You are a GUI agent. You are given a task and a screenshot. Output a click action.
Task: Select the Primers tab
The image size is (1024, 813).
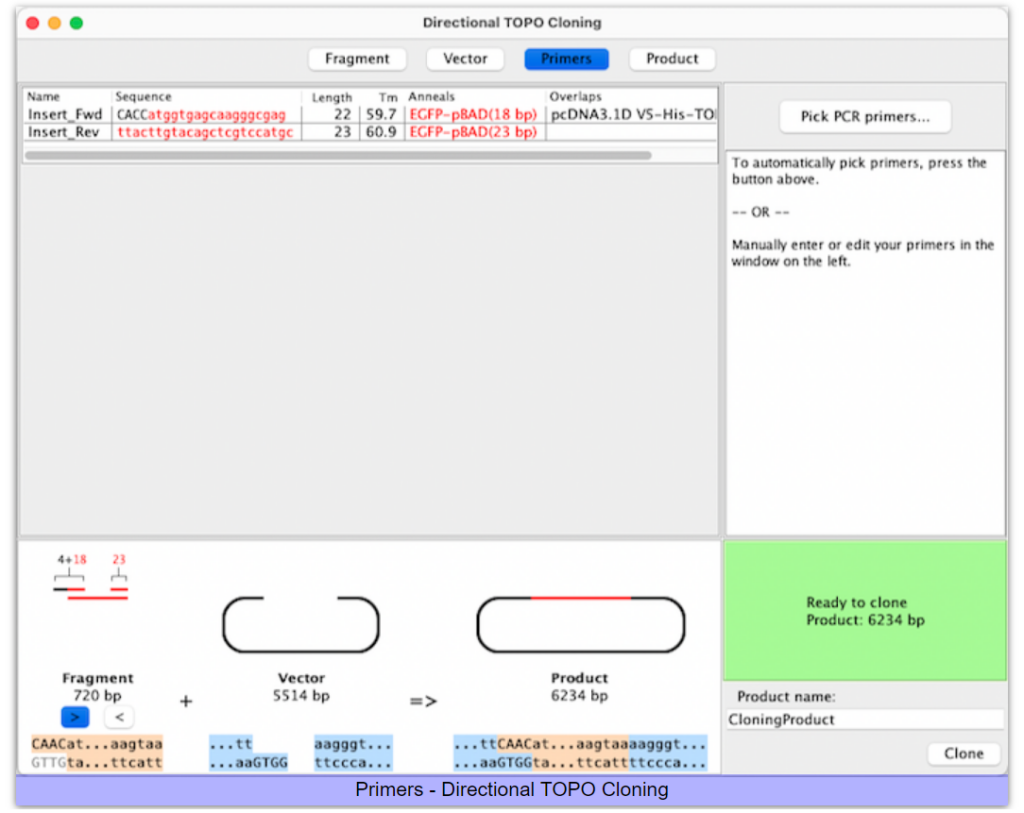click(x=566, y=59)
